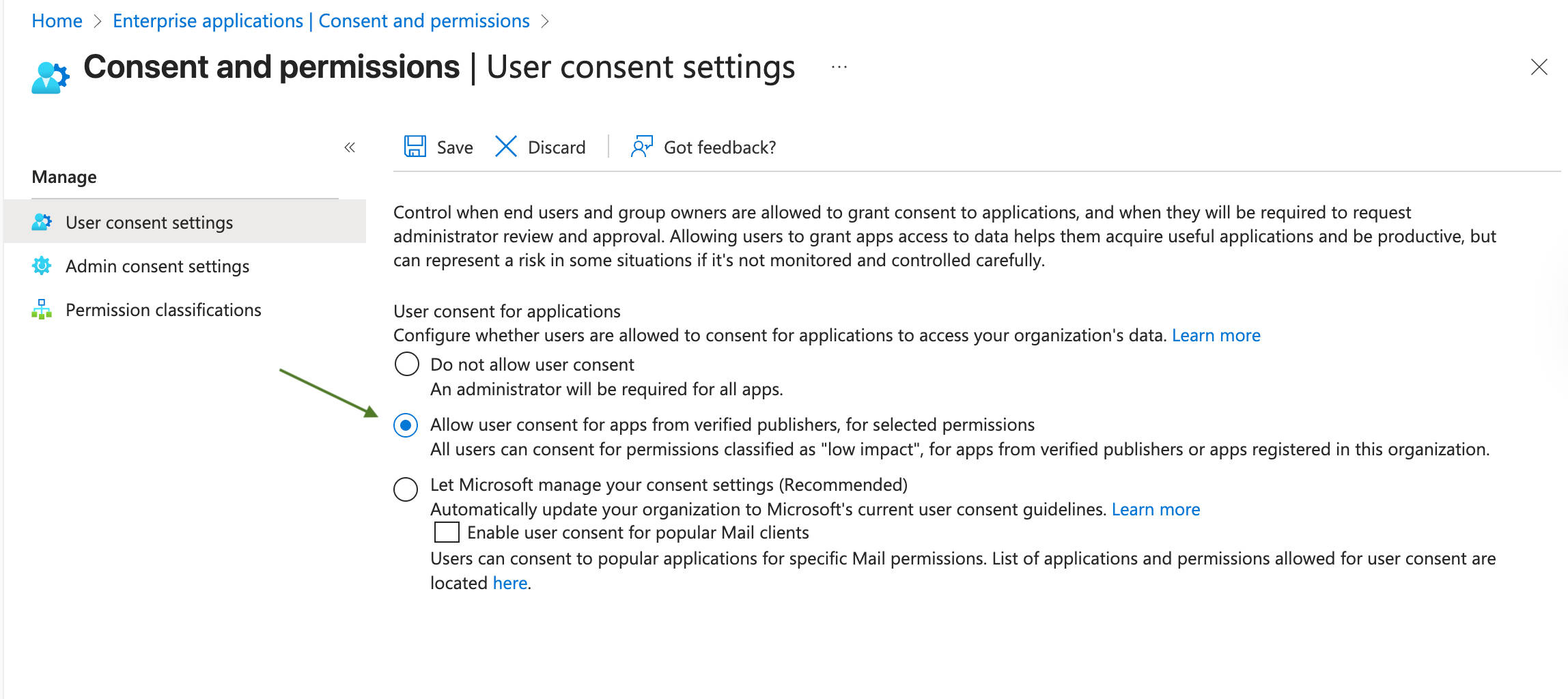Open the ellipsis menu next to page title
The height and width of the screenshot is (699, 1568).
838,66
